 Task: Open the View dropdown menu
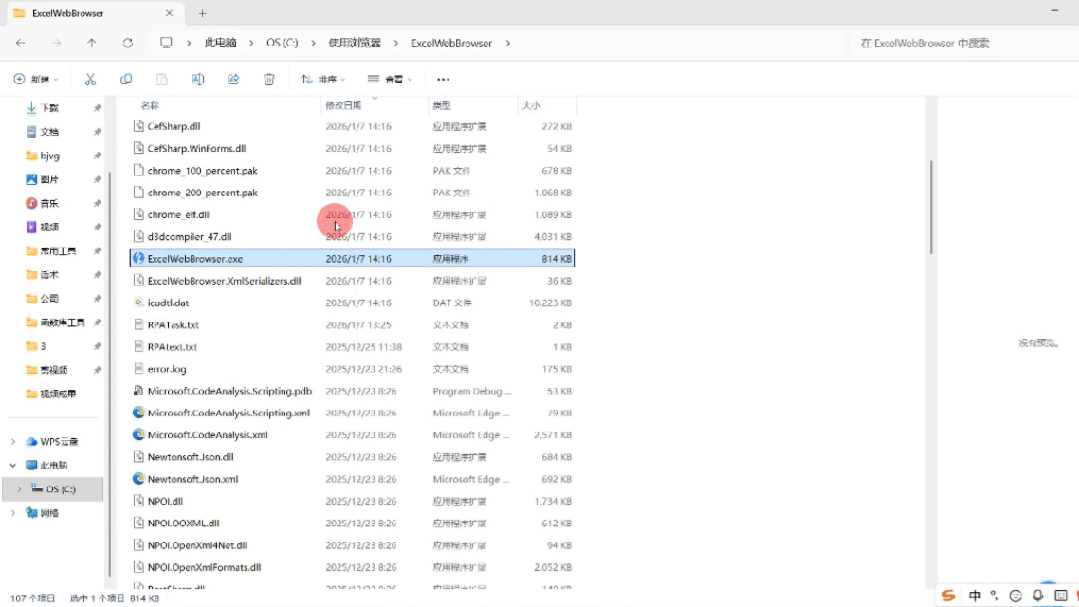click(x=389, y=79)
